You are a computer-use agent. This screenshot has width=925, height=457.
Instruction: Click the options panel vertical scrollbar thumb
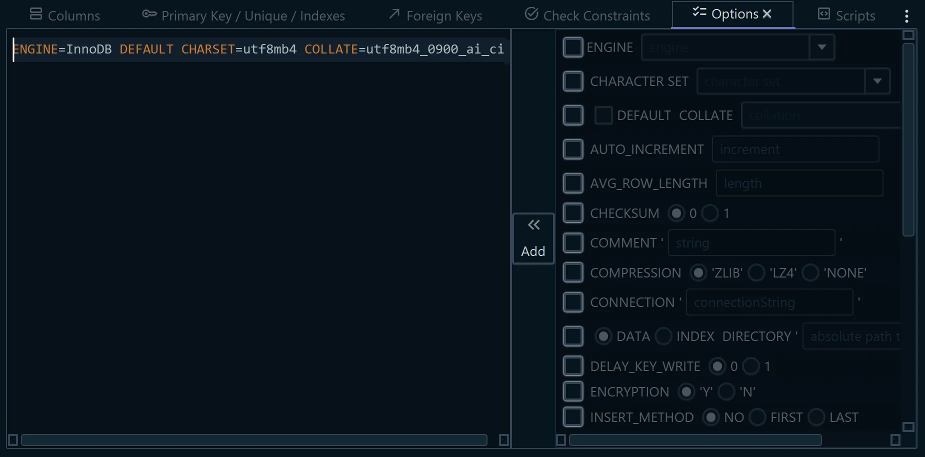coord(908,140)
